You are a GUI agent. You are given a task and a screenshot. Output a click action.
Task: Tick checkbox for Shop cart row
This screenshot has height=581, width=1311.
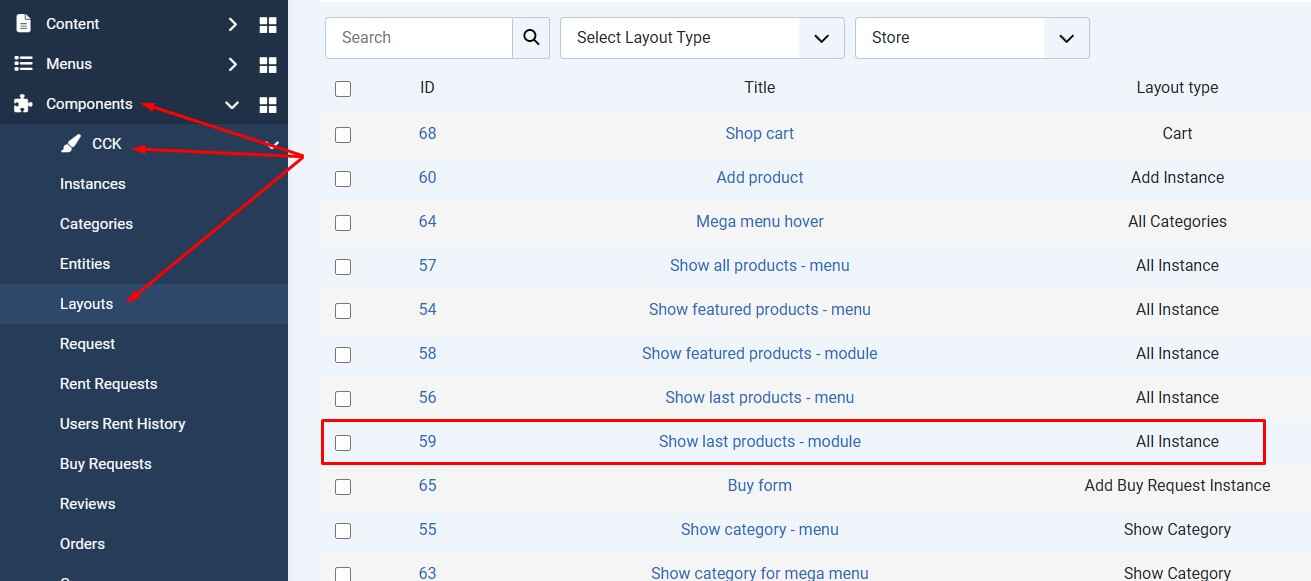[x=343, y=134]
